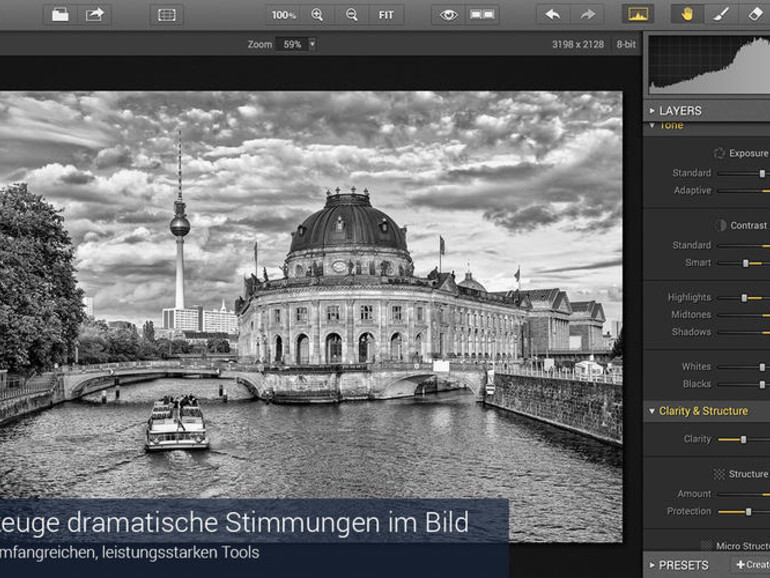770x578 pixels.
Task: Open the Zoom percentage dropdown
Action: point(312,44)
